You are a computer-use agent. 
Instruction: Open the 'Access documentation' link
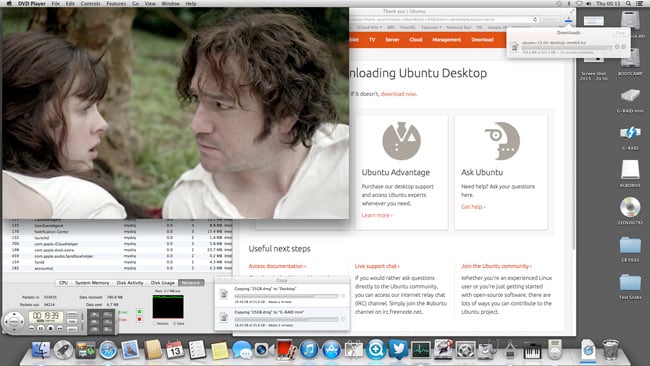(277, 266)
